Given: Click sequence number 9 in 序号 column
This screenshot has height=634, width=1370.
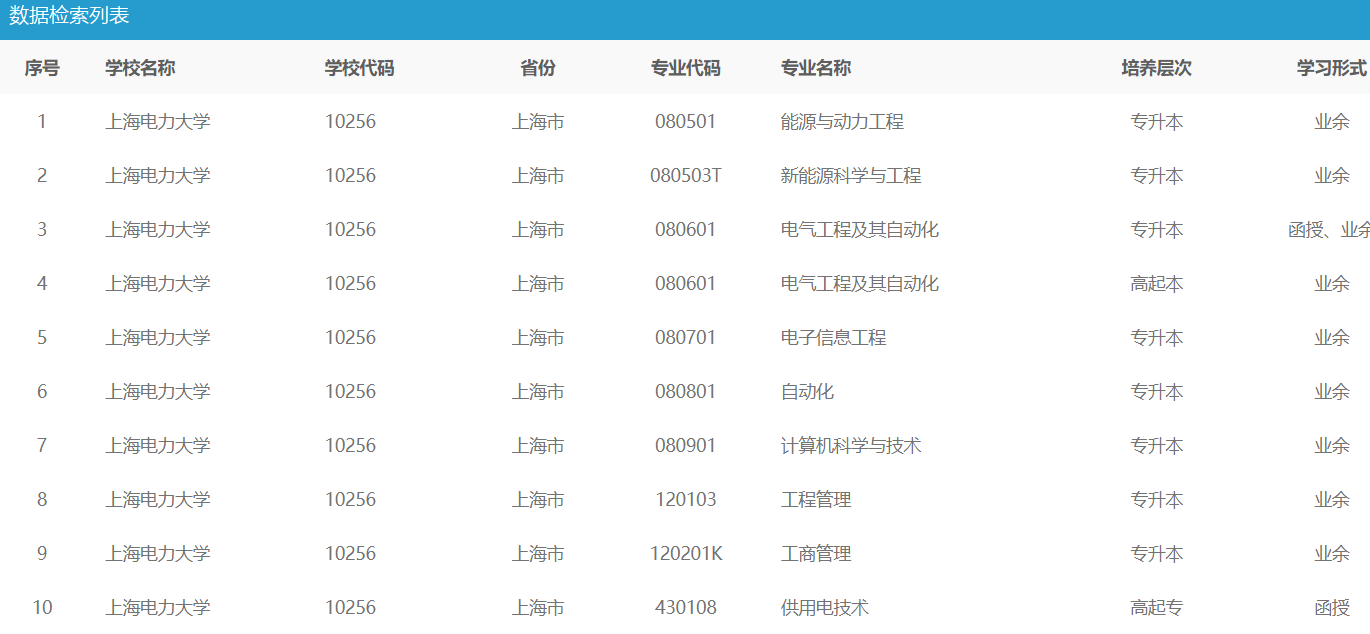Looking at the screenshot, I should click(42, 554).
